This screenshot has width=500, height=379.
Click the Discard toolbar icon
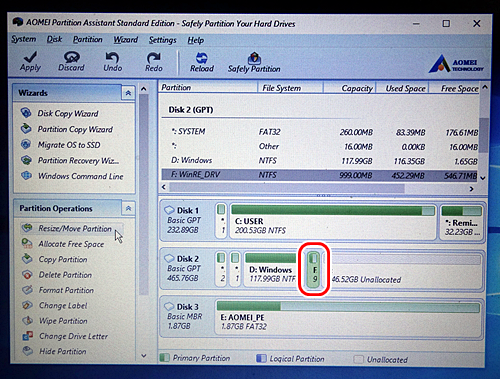point(72,57)
